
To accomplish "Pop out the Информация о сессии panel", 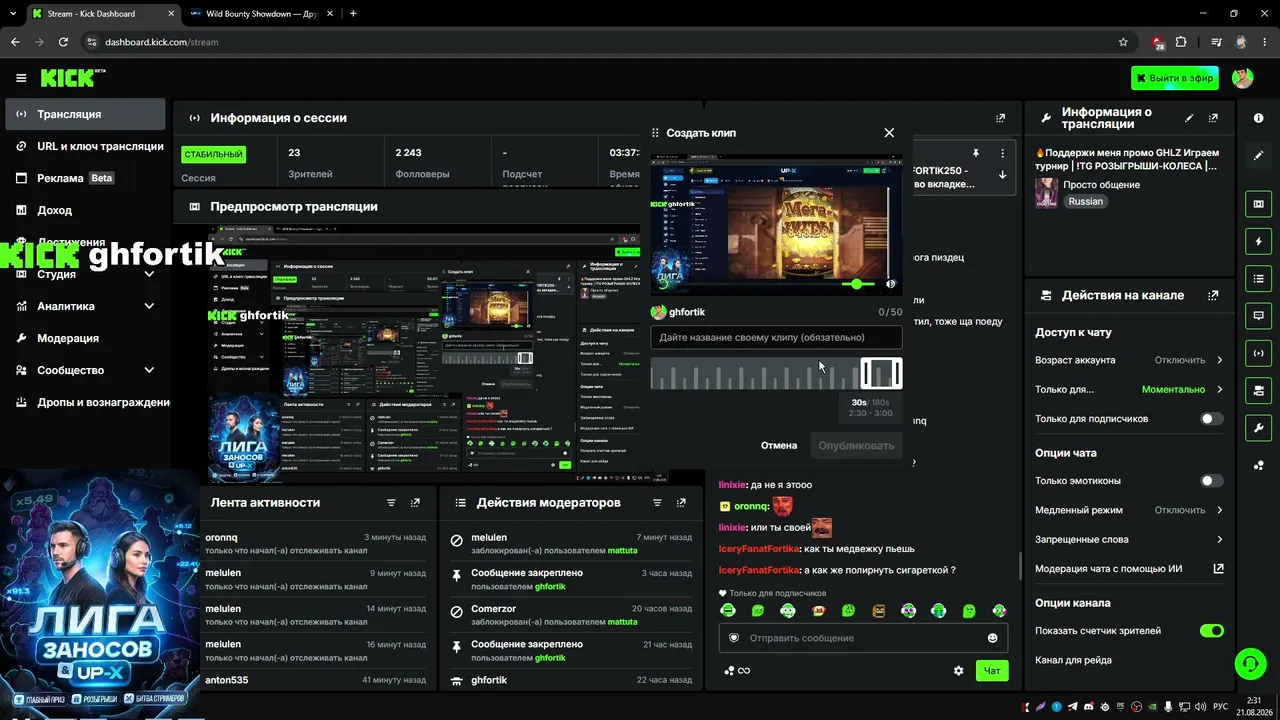I will (x=1000, y=118).
